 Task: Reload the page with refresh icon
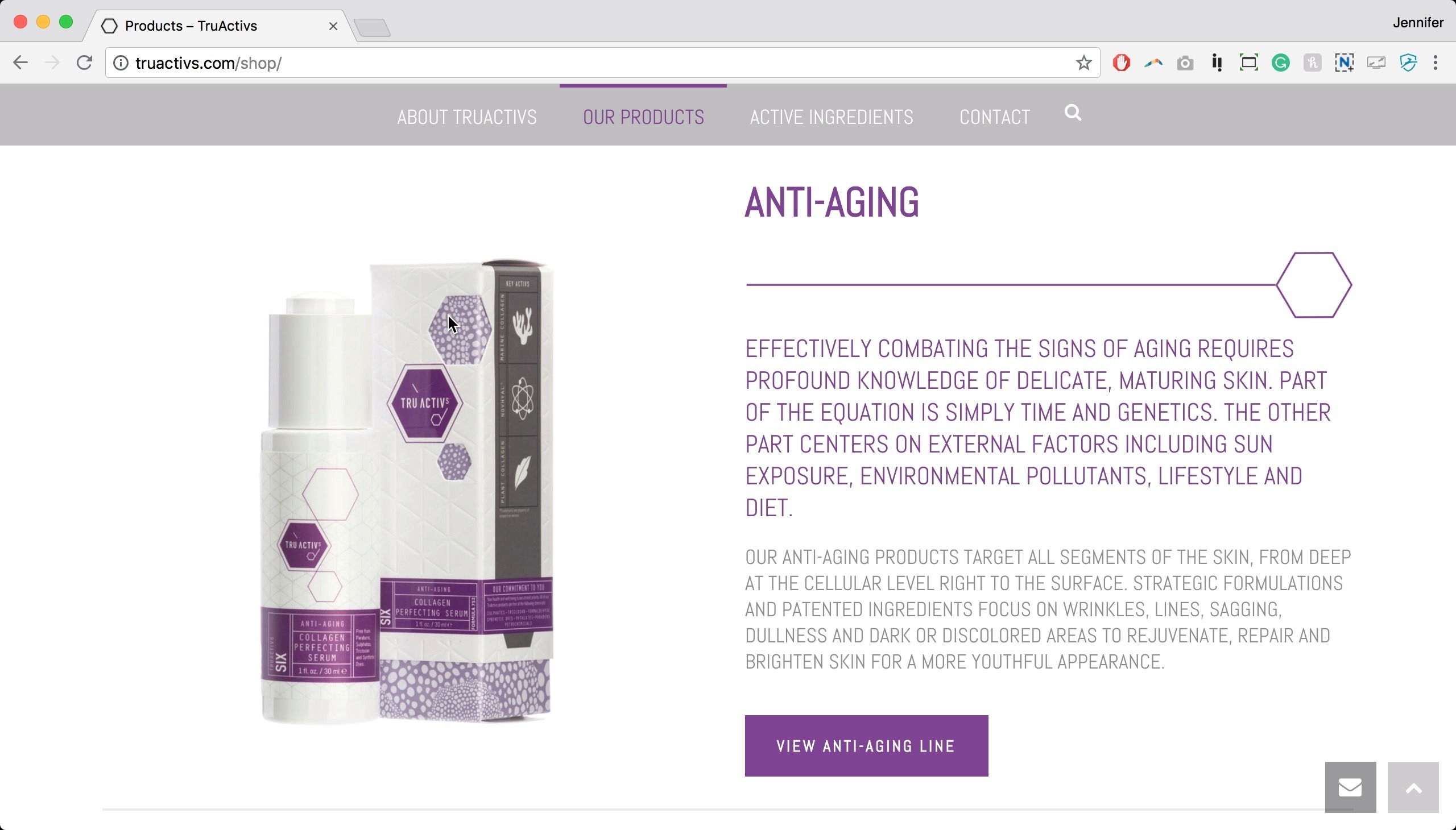point(84,62)
